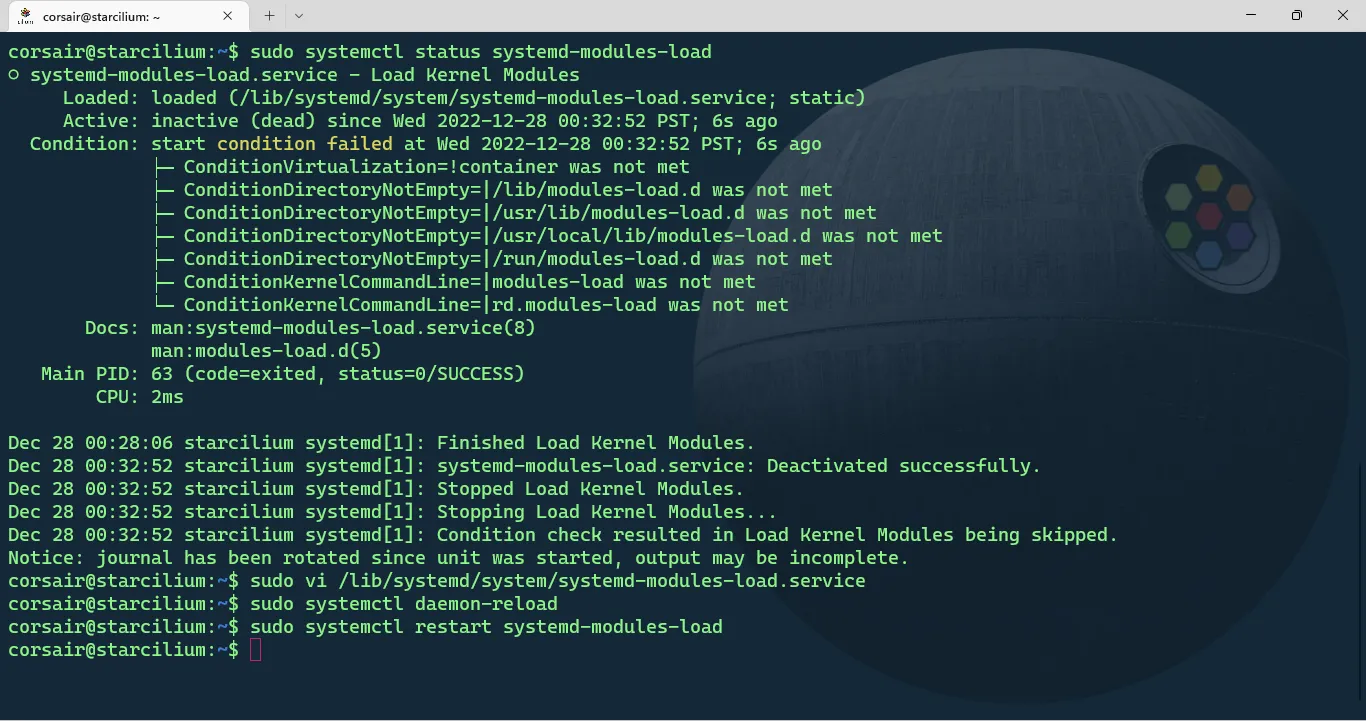Minimize the terminal window
1366x721 pixels.
point(1251,15)
